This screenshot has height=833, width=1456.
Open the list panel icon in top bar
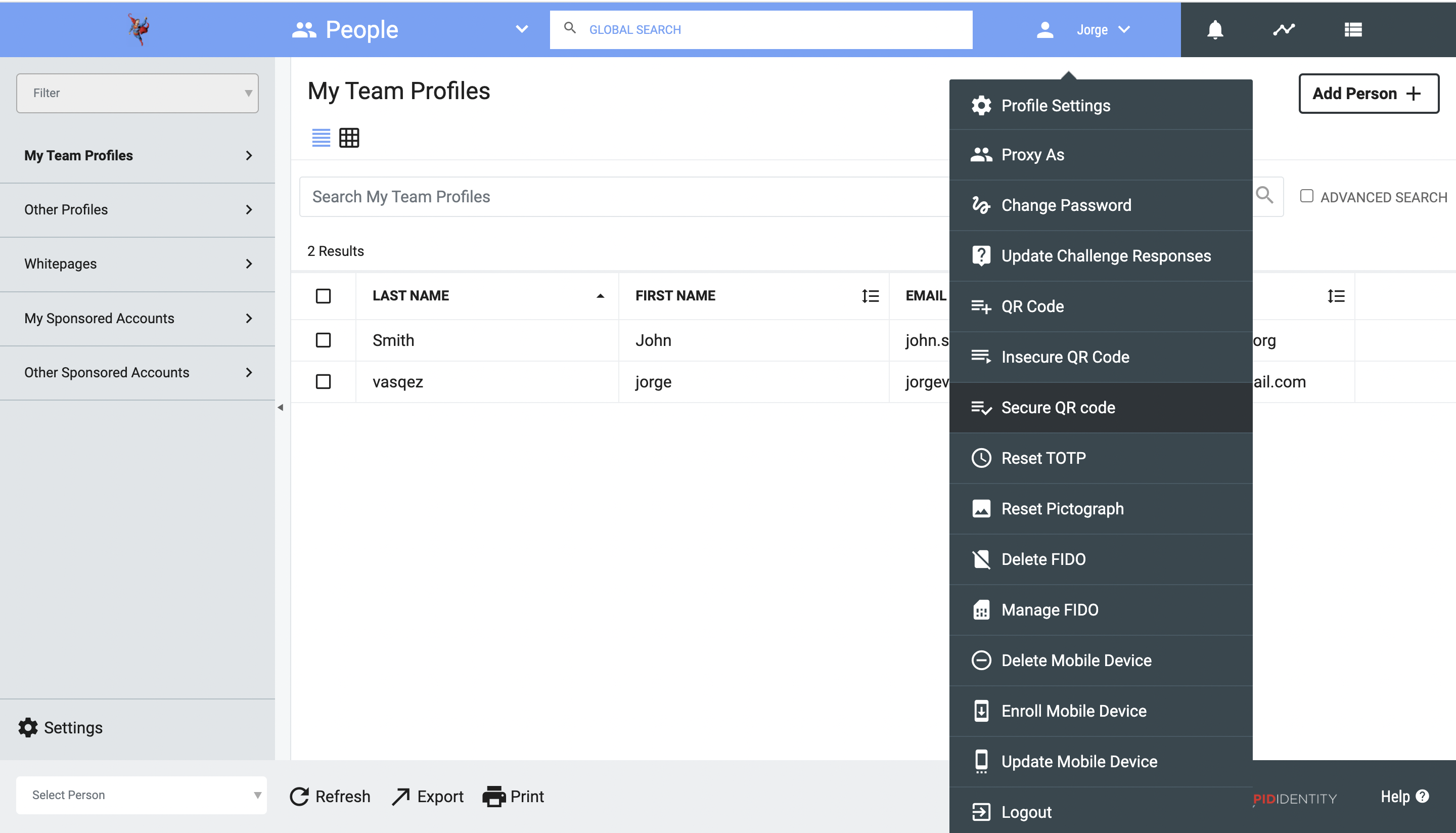pos(1353,30)
